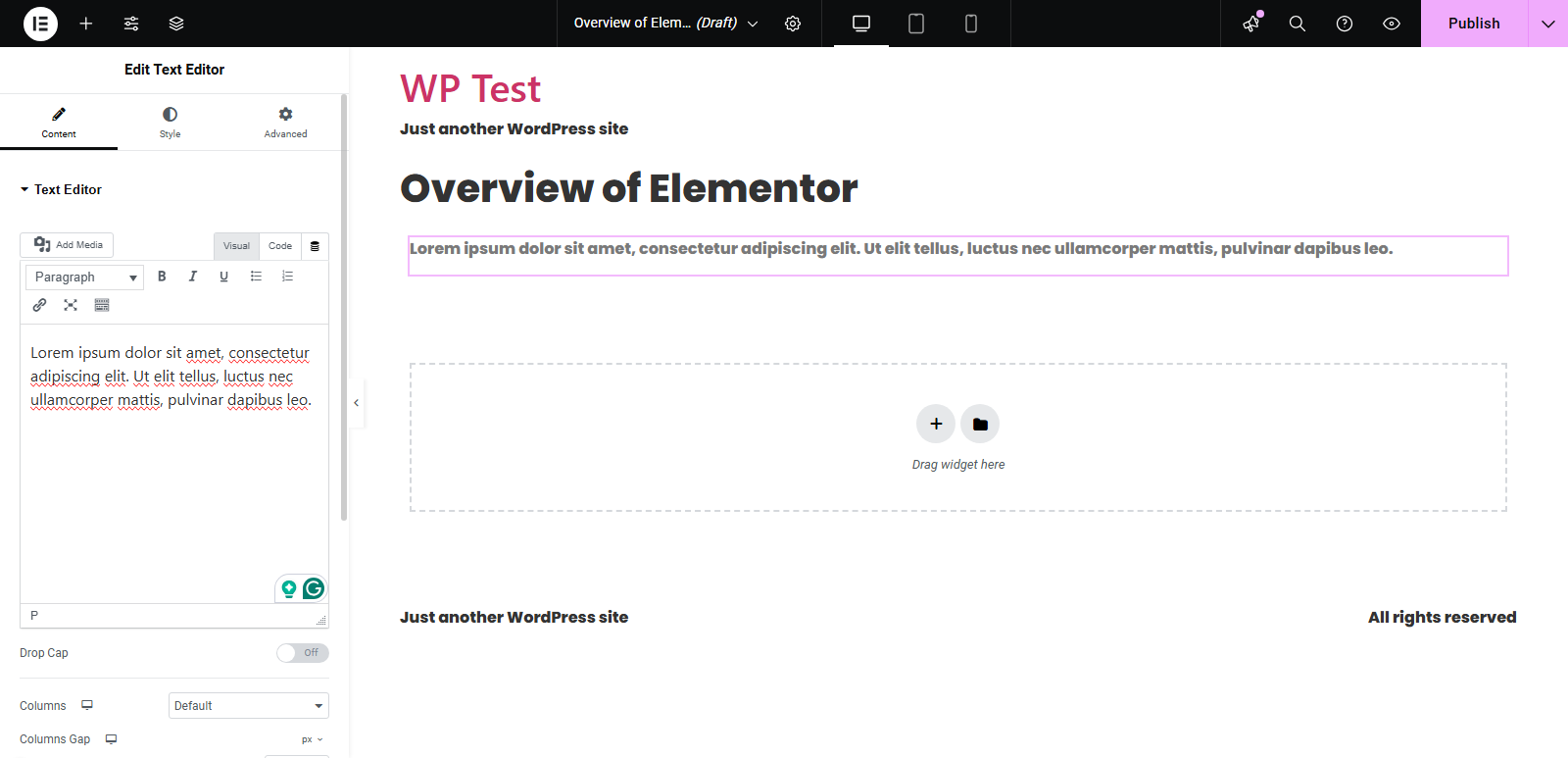
Task: Click inside the text editor area
Action: point(174,463)
